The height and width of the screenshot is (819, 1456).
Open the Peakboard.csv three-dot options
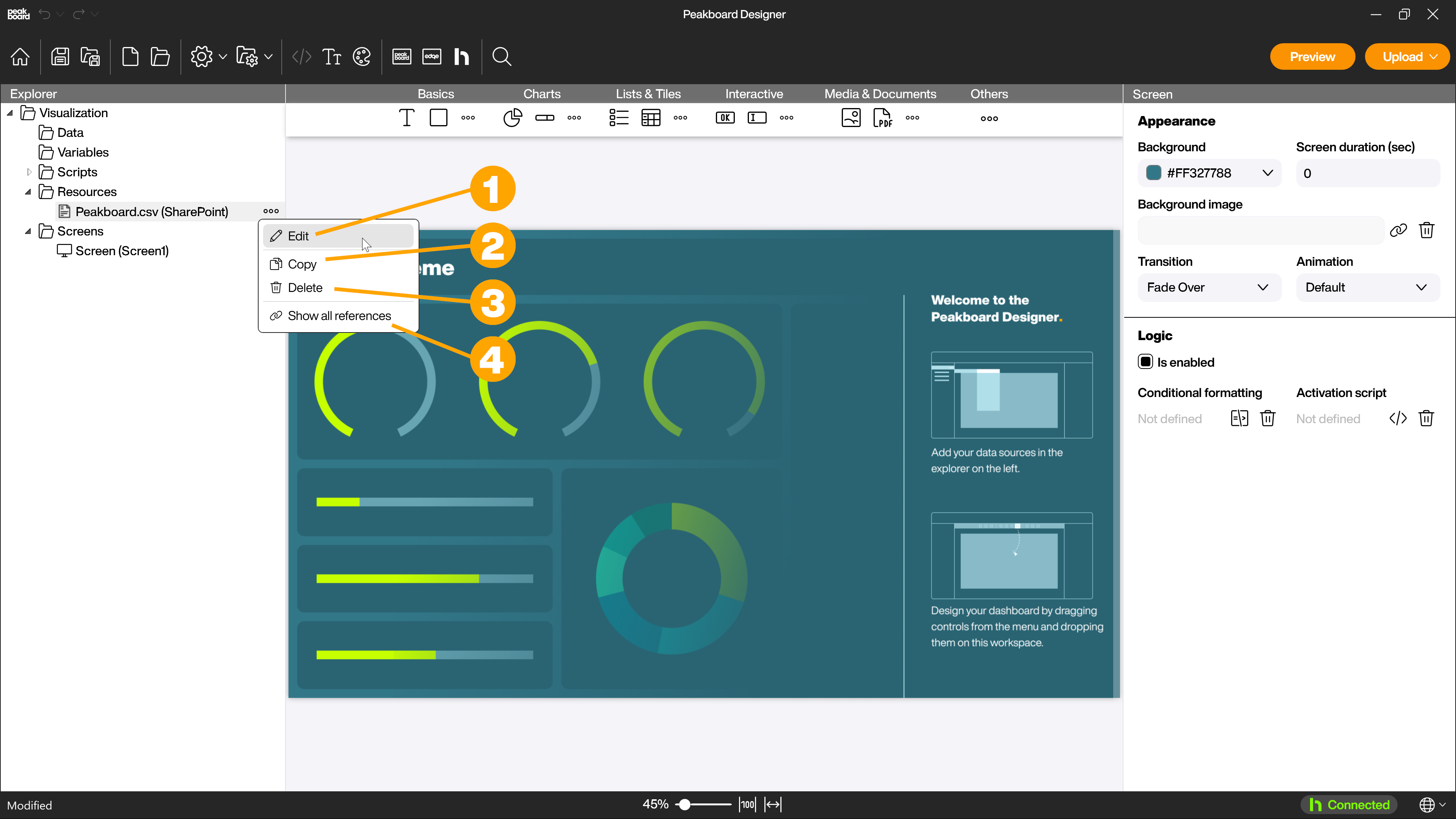pyautogui.click(x=271, y=211)
